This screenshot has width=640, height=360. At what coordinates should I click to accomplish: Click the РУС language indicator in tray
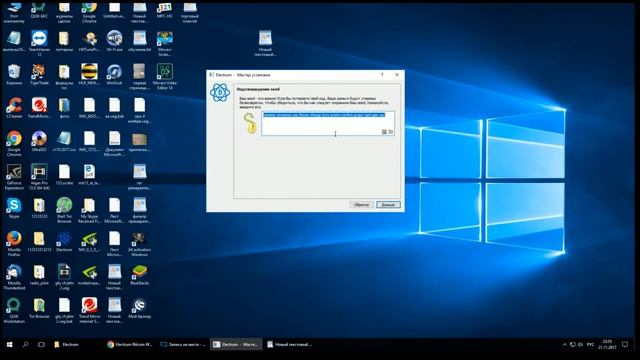pyautogui.click(x=590, y=344)
